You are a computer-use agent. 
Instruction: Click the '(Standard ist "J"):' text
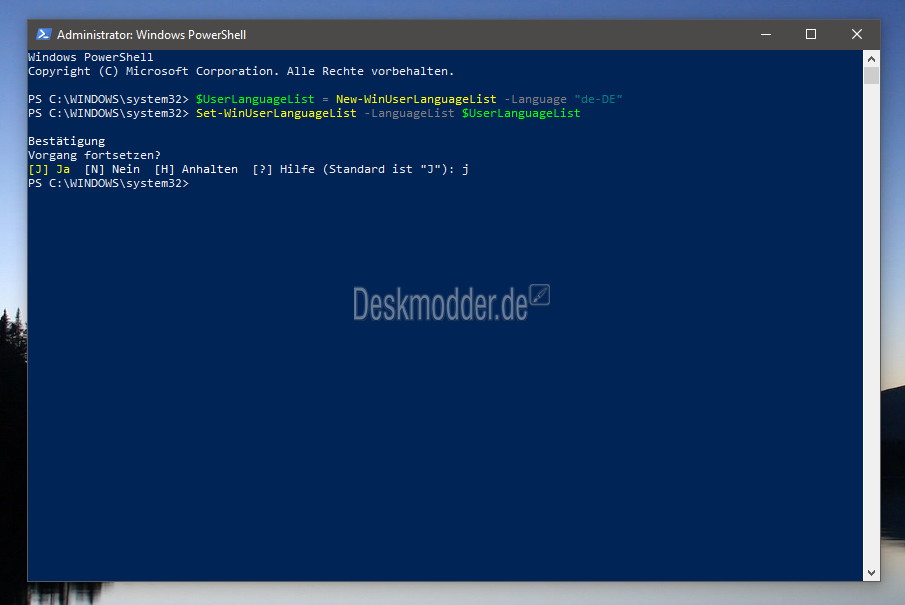tap(388, 169)
